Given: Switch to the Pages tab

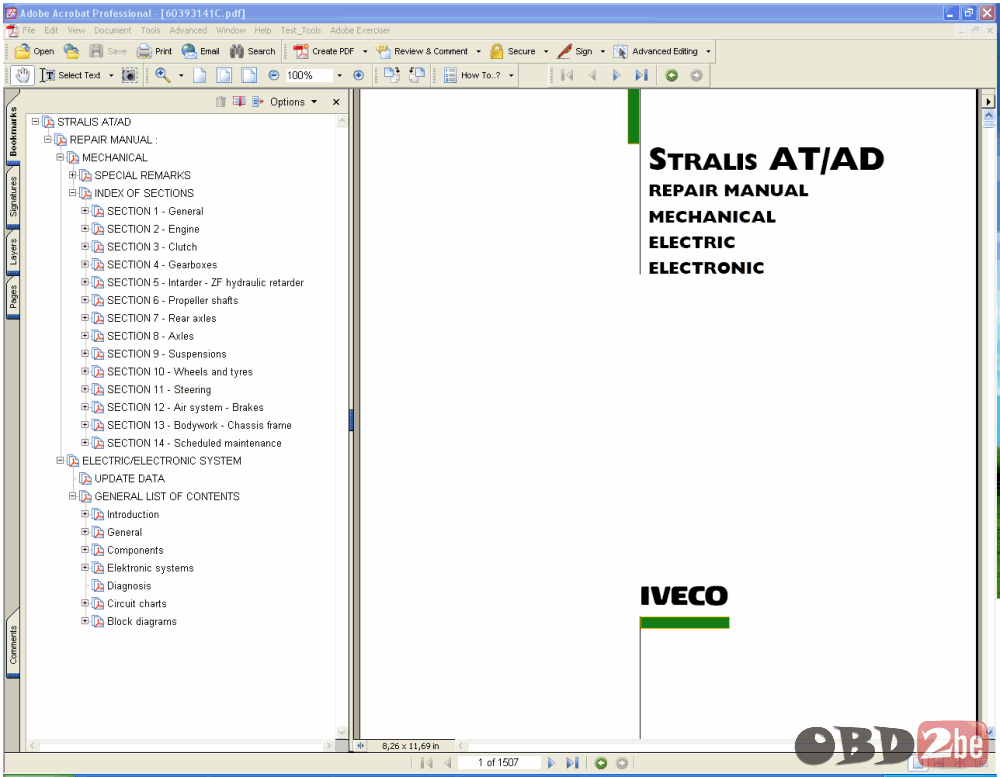Looking at the screenshot, I should (x=13, y=297).
